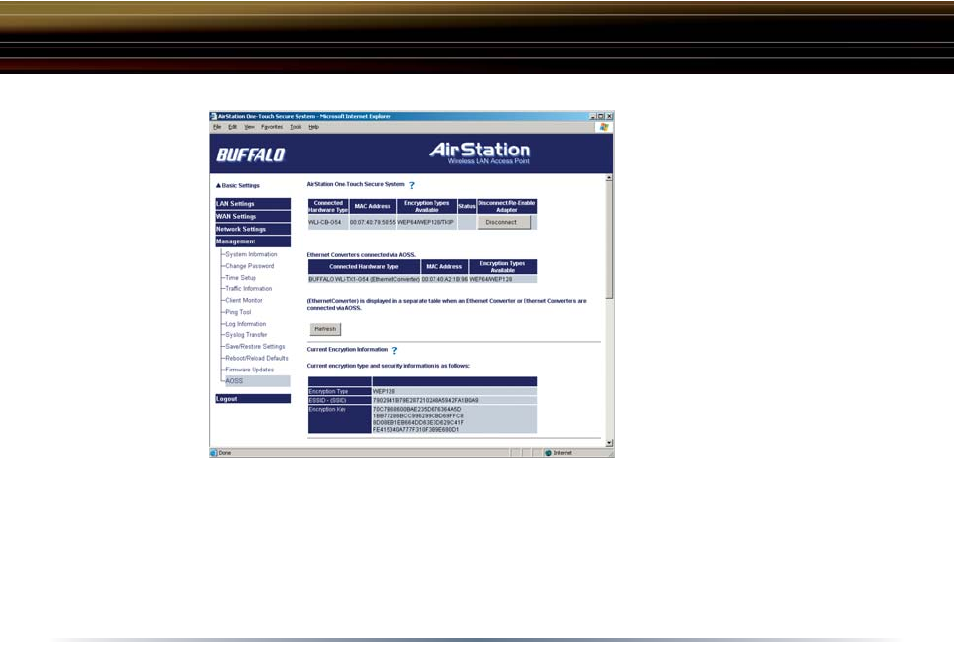Screen dimensions: 954x660
Task: Open Save/Restore Settings
Action: (x=255, y=347)
